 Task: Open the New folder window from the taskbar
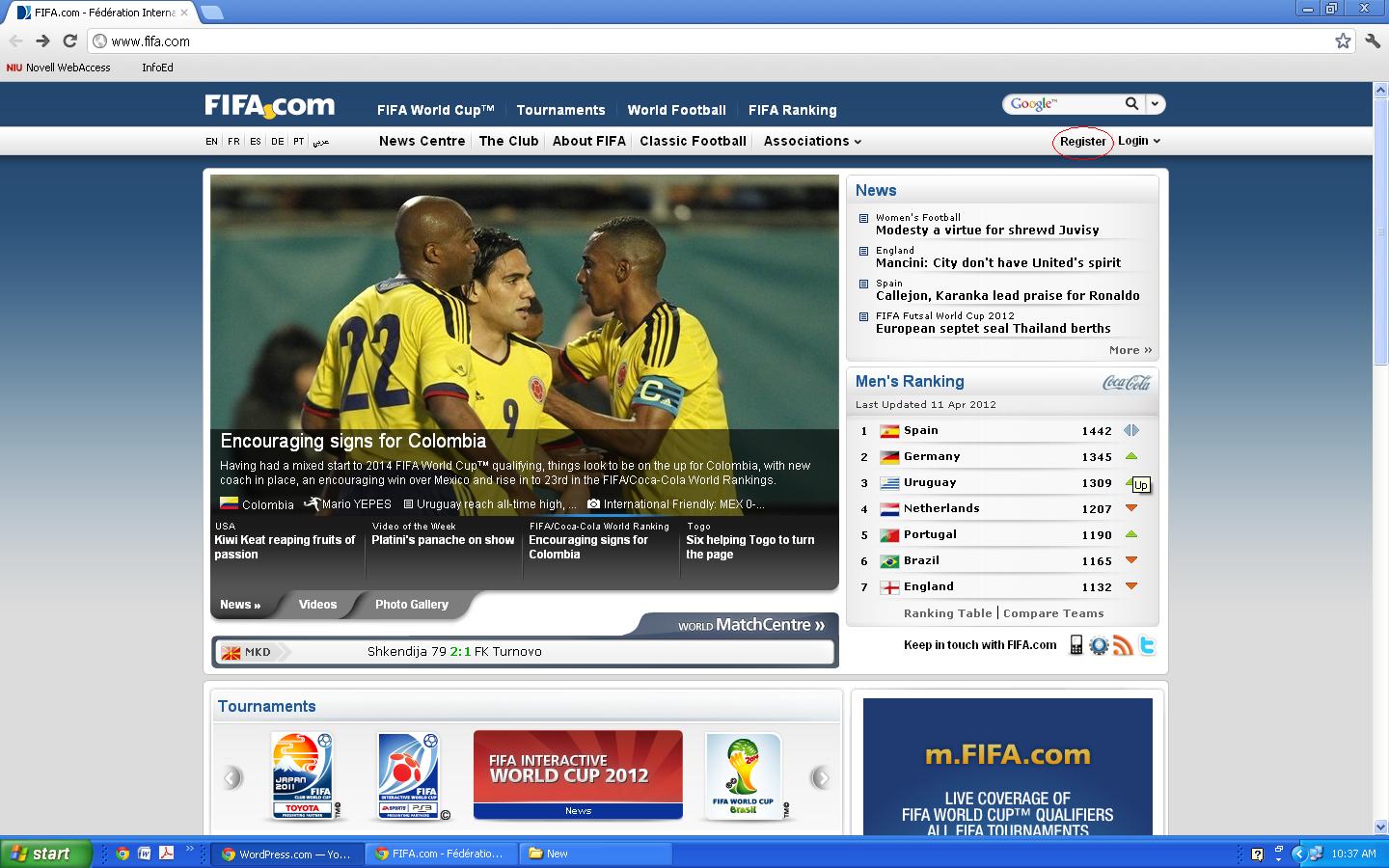click(x=593, y=854)
